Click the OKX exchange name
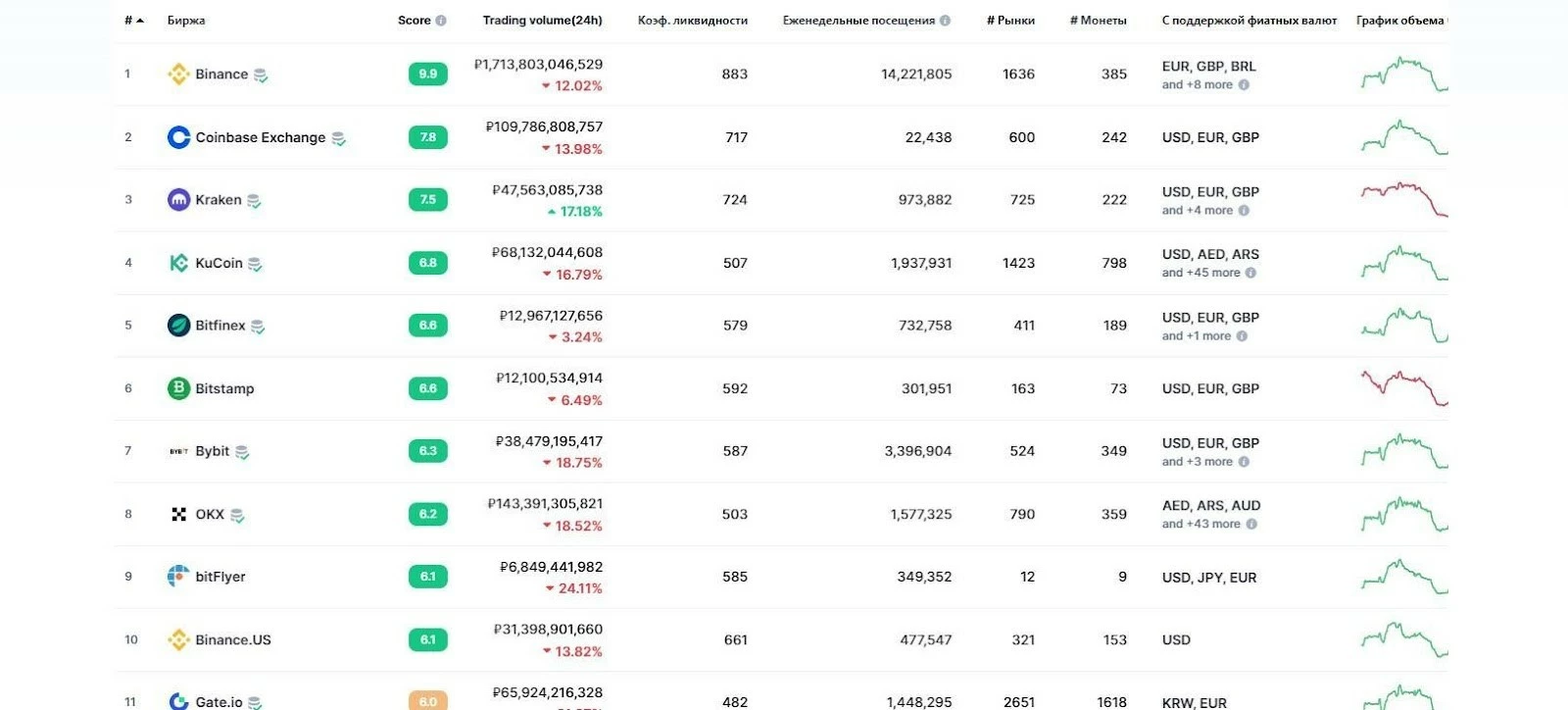The image size is (1568, 710). click(210, 514)
